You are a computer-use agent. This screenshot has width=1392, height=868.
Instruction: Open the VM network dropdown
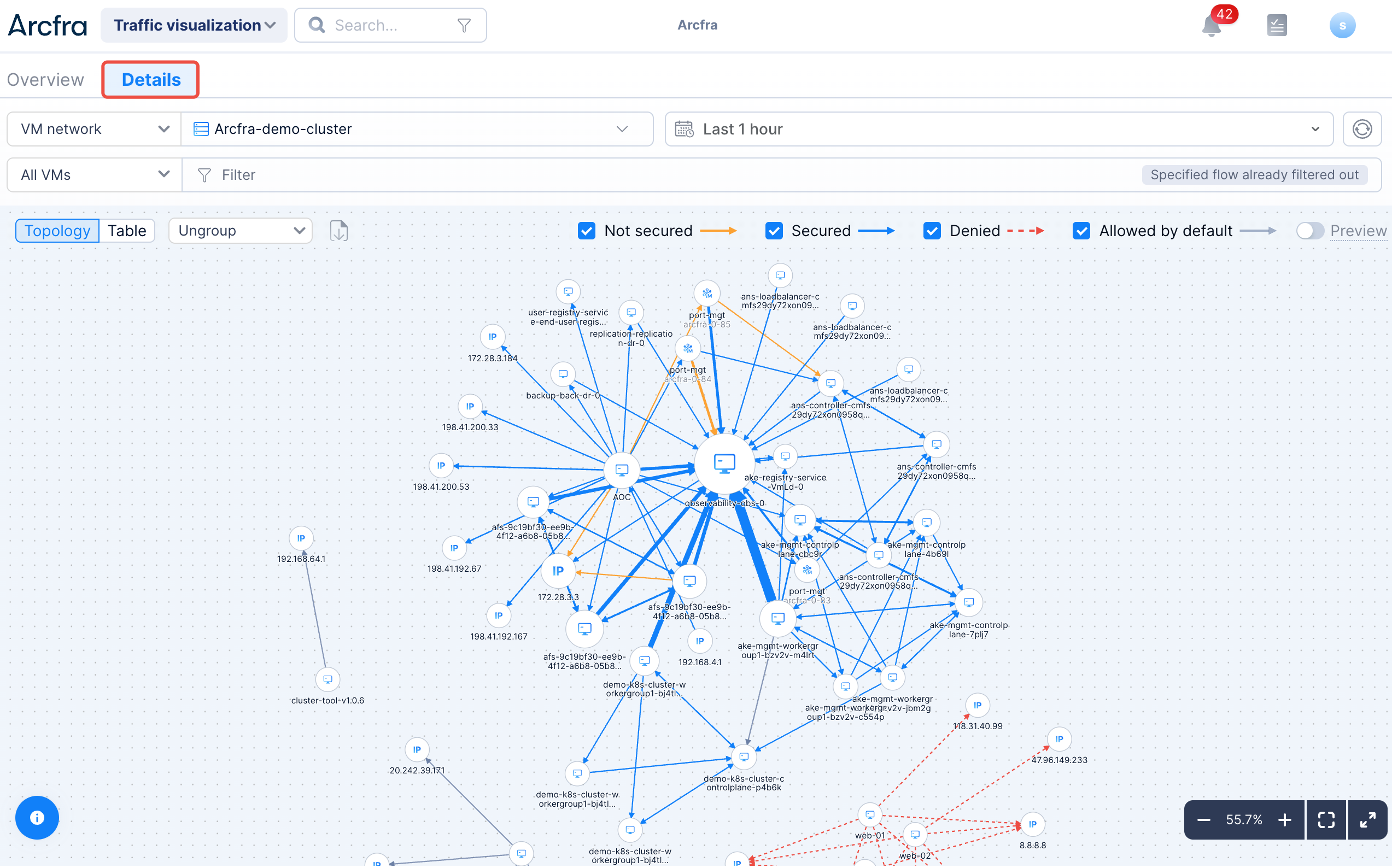click(x=94, y=129)
